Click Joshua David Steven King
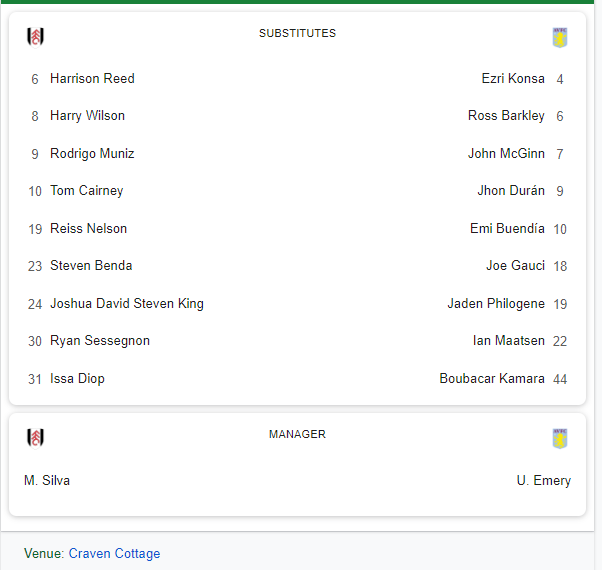 [127, 304]
